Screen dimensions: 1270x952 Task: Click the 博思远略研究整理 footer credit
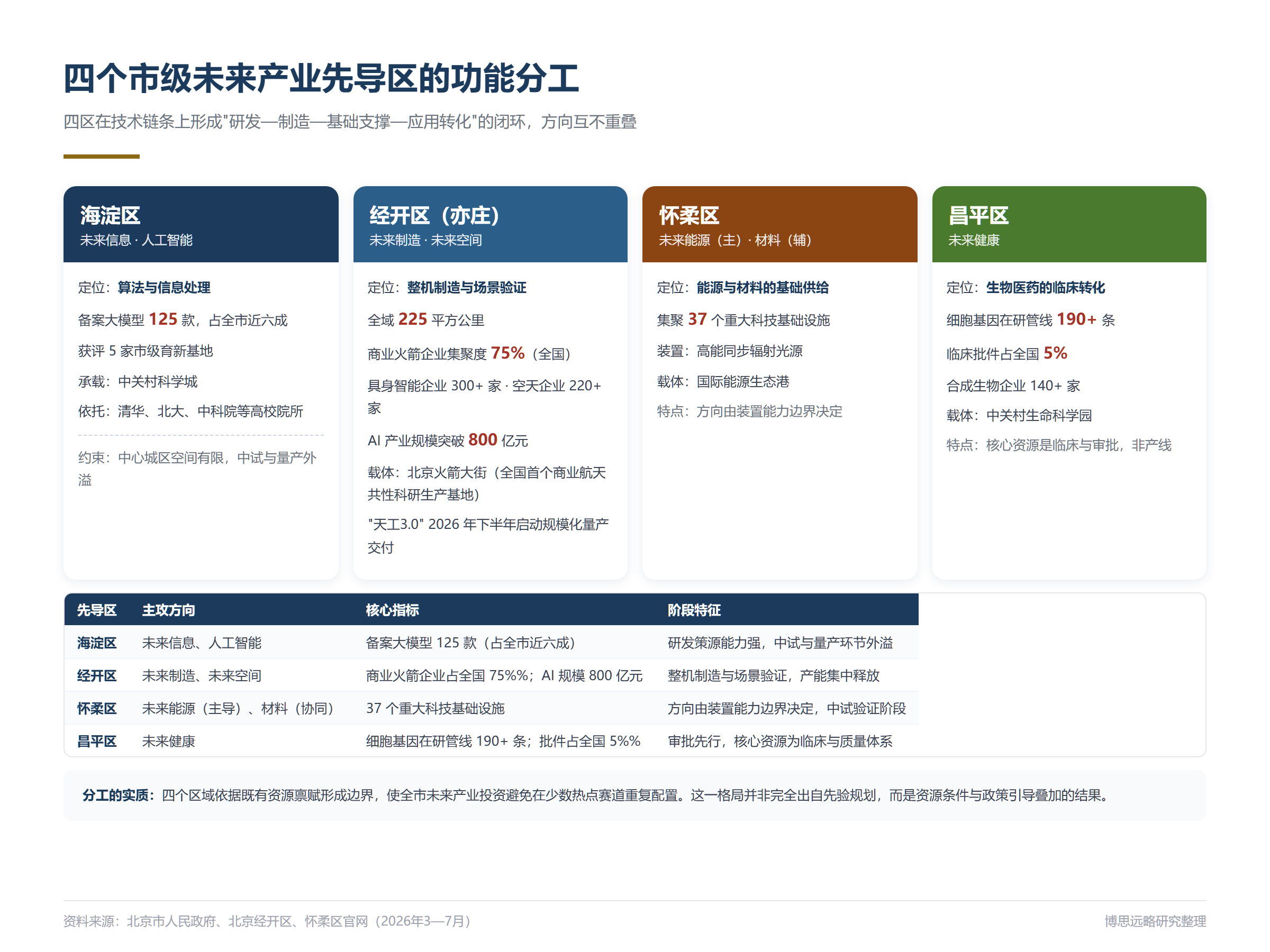click(1155, 921)
